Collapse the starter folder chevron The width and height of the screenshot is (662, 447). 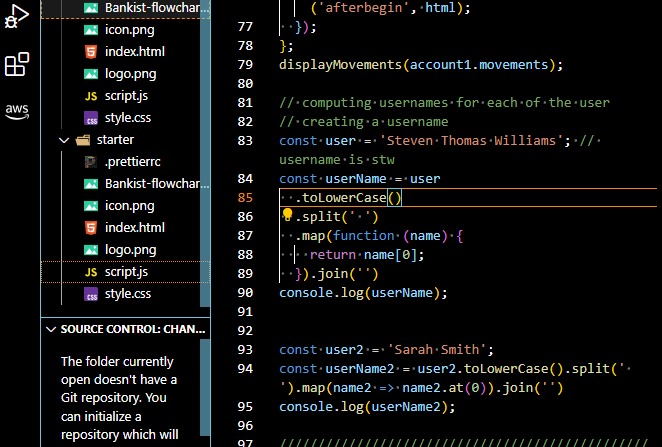64,140
